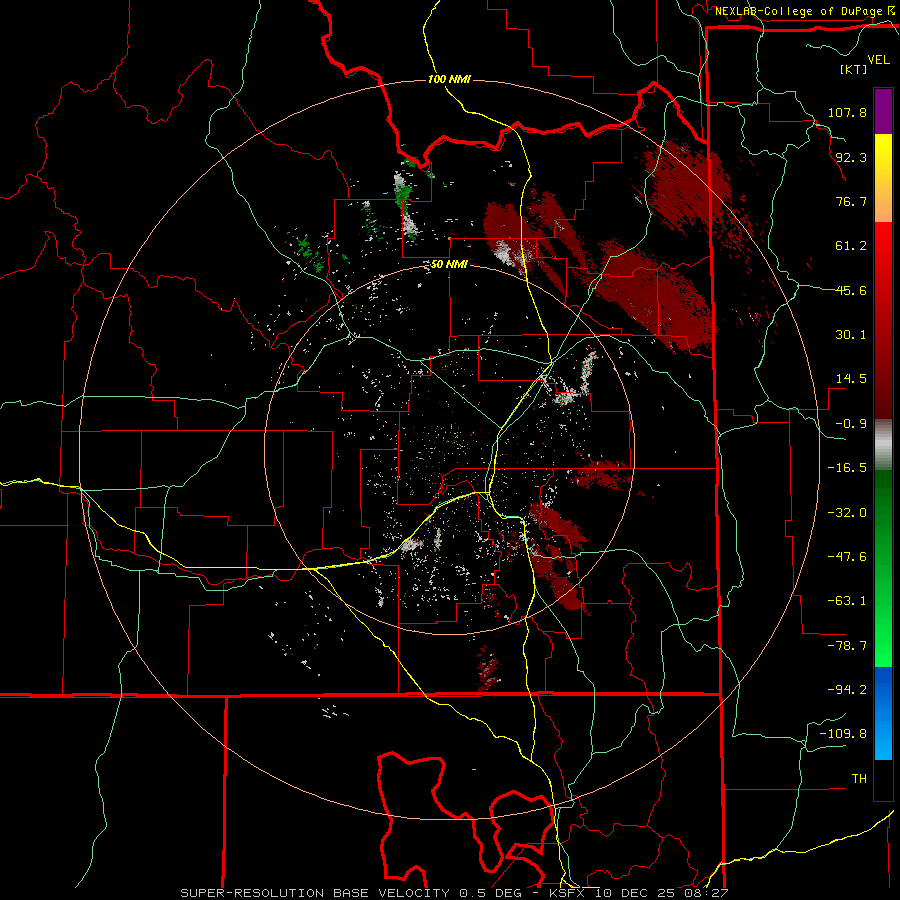Click the -63.1 velocity scale value

(847, 601)
